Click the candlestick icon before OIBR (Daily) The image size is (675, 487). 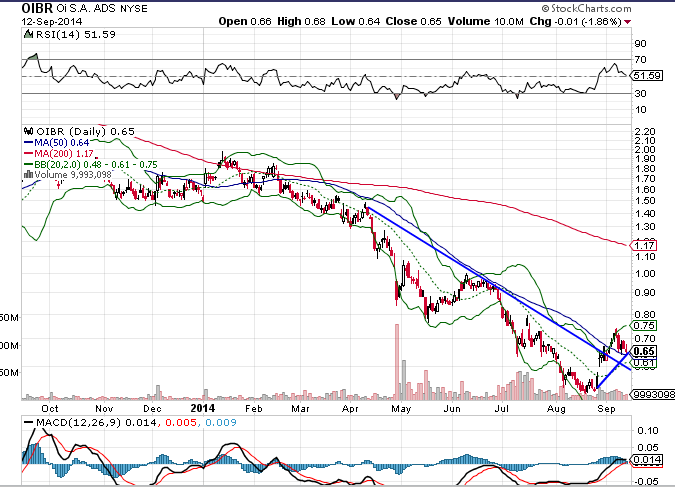[28, 131]
